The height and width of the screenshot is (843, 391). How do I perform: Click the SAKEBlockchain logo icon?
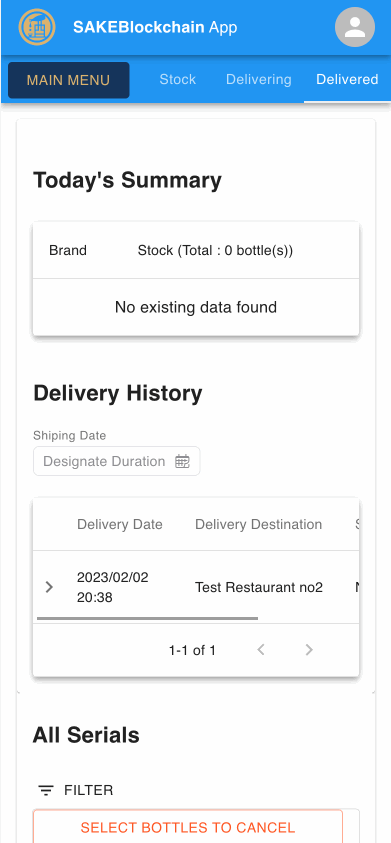pyautogui.click(x=37, y=27)
